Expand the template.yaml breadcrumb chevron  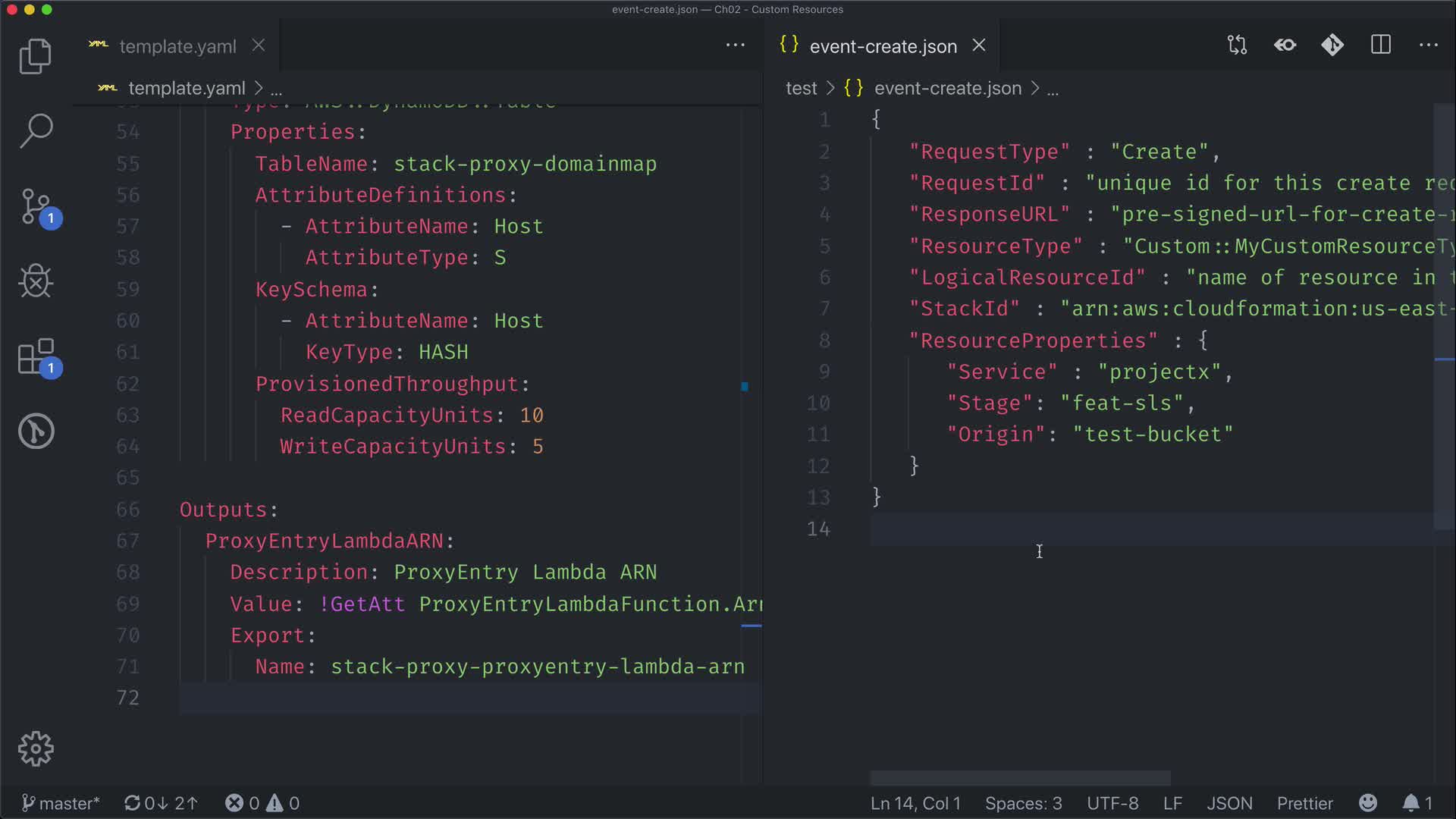[259, 89]
